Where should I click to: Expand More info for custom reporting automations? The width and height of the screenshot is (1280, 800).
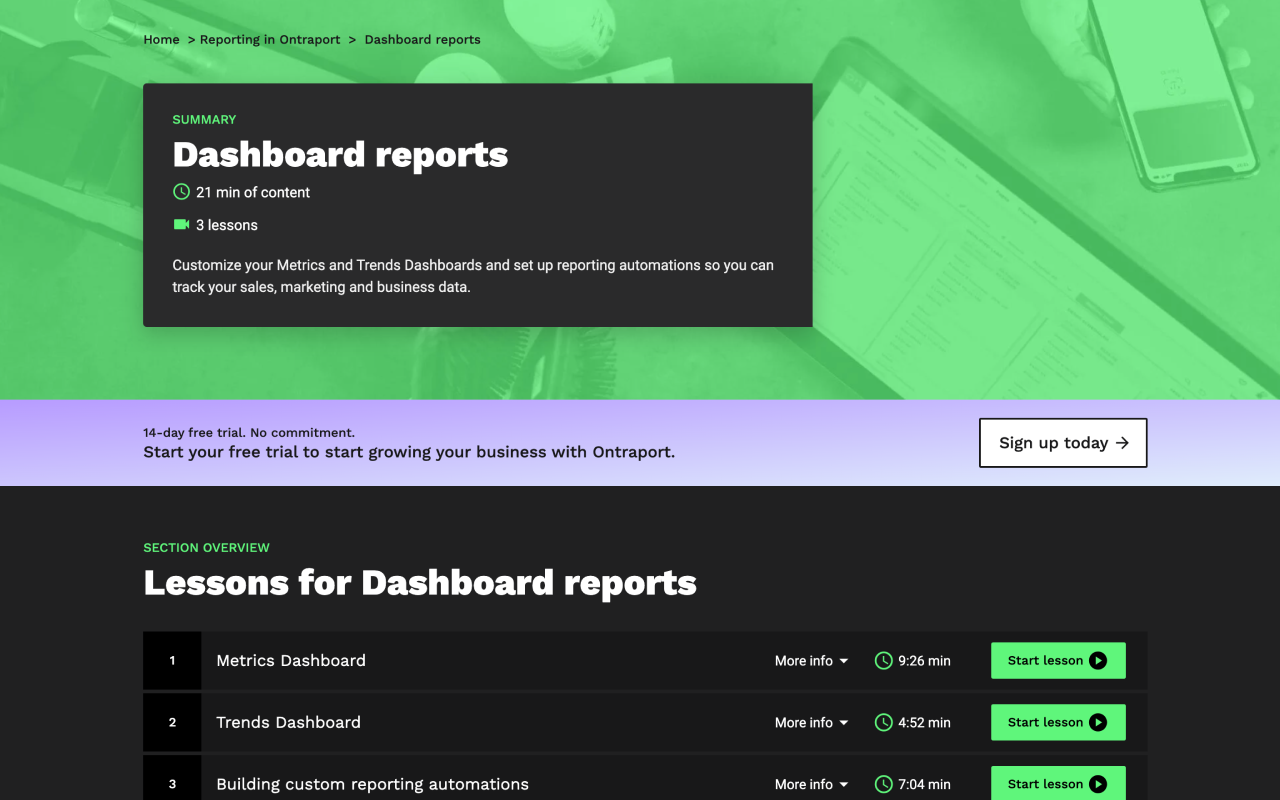click(x=811, y=785)
